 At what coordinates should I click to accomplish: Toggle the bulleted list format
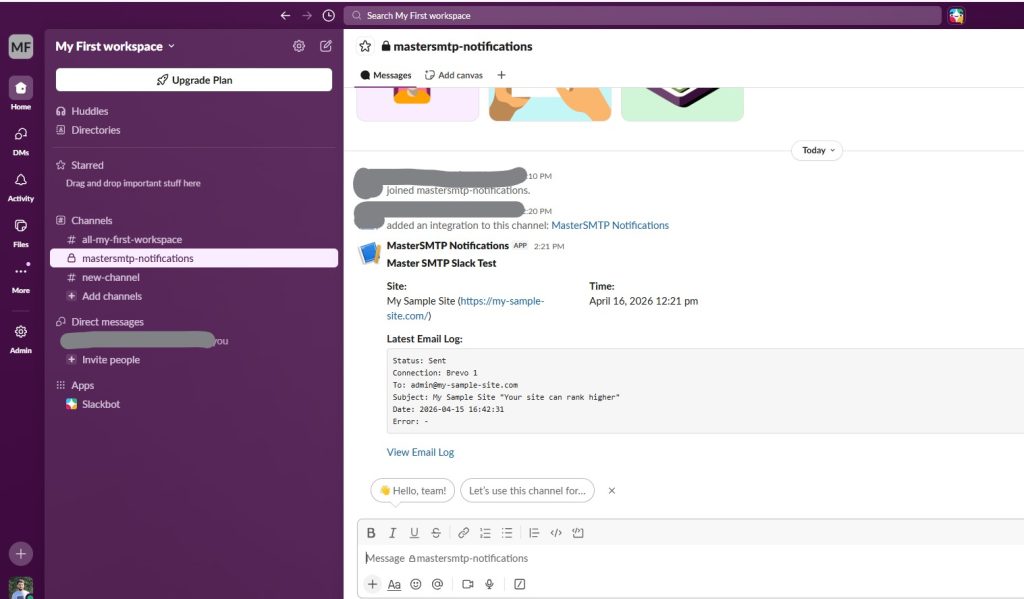click(x=507, y=533)
